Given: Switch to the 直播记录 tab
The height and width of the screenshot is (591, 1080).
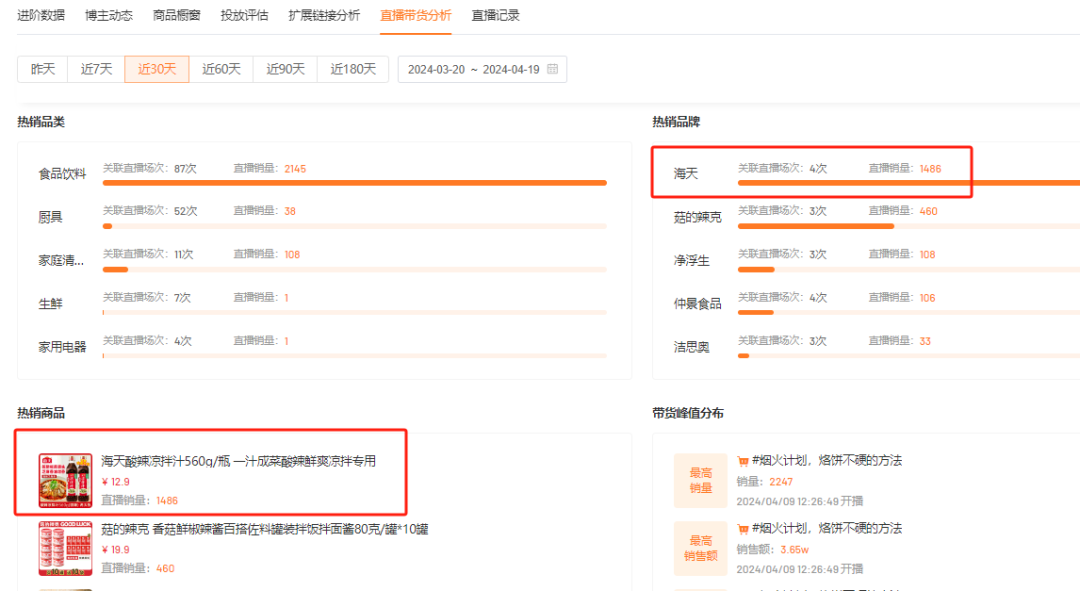Looking at the screenshot, I should point(495,15).
